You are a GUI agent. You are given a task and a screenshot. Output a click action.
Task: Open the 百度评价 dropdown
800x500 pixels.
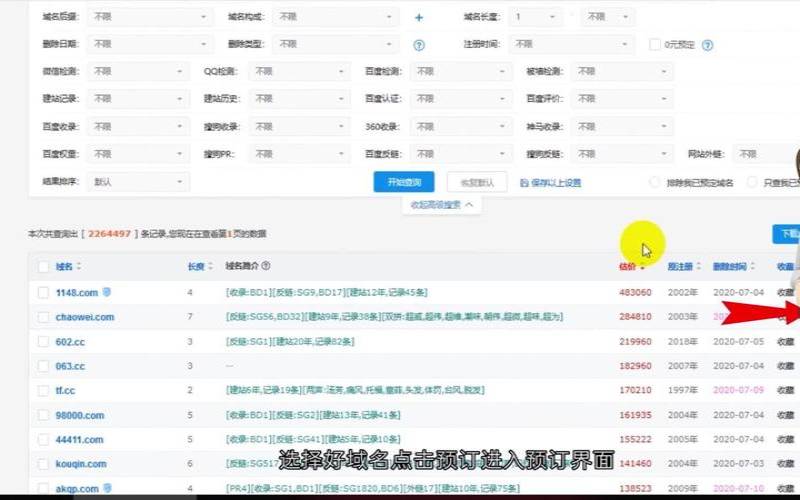click(x=622, y=98)
